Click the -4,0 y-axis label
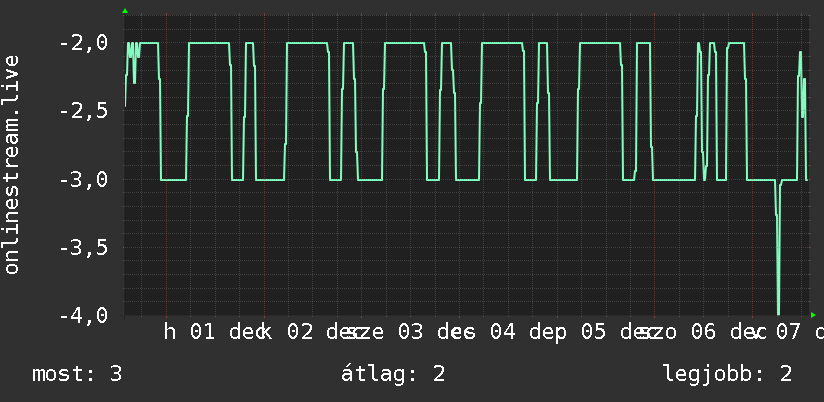 84,316
